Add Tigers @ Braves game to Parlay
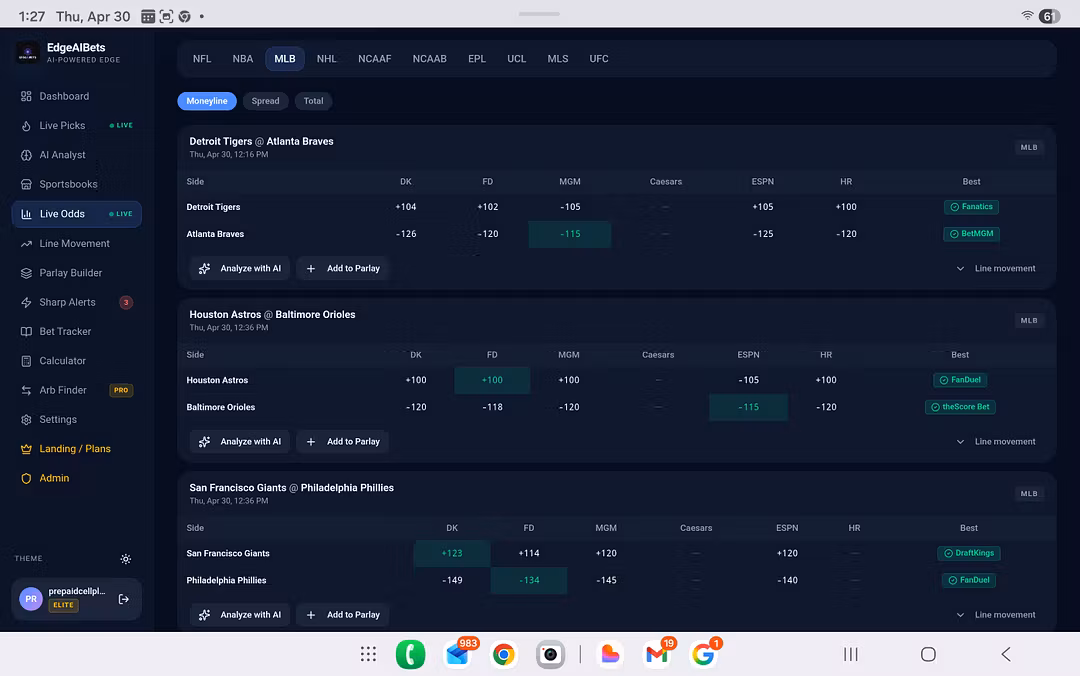 (x=343, y=268)
